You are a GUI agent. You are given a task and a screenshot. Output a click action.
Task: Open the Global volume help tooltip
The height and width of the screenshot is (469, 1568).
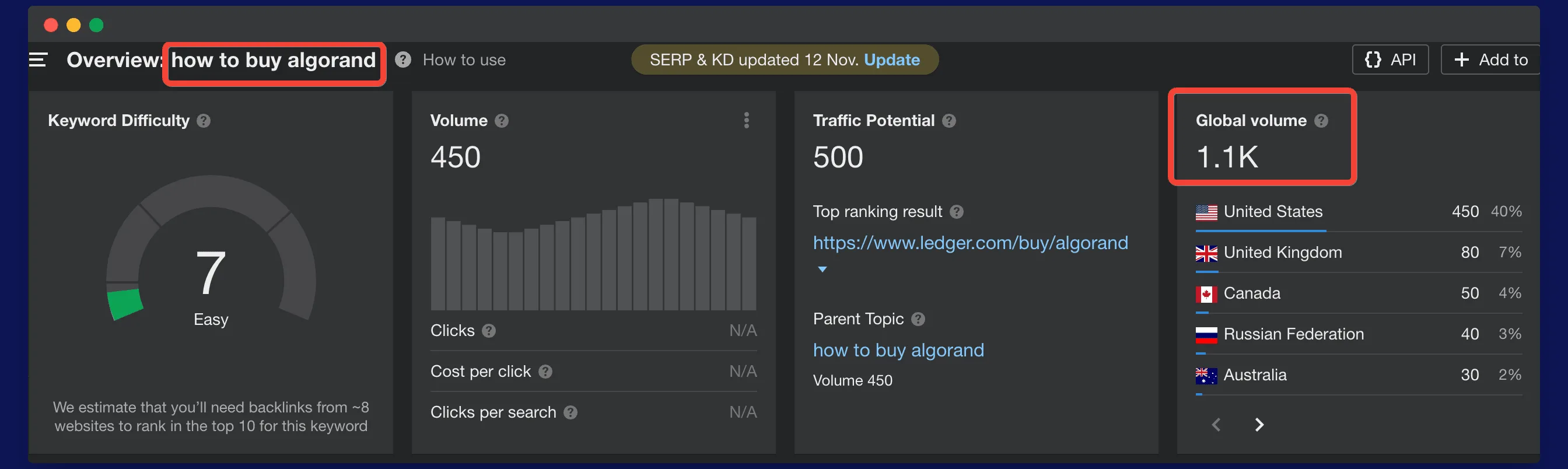click(1321, 121)
